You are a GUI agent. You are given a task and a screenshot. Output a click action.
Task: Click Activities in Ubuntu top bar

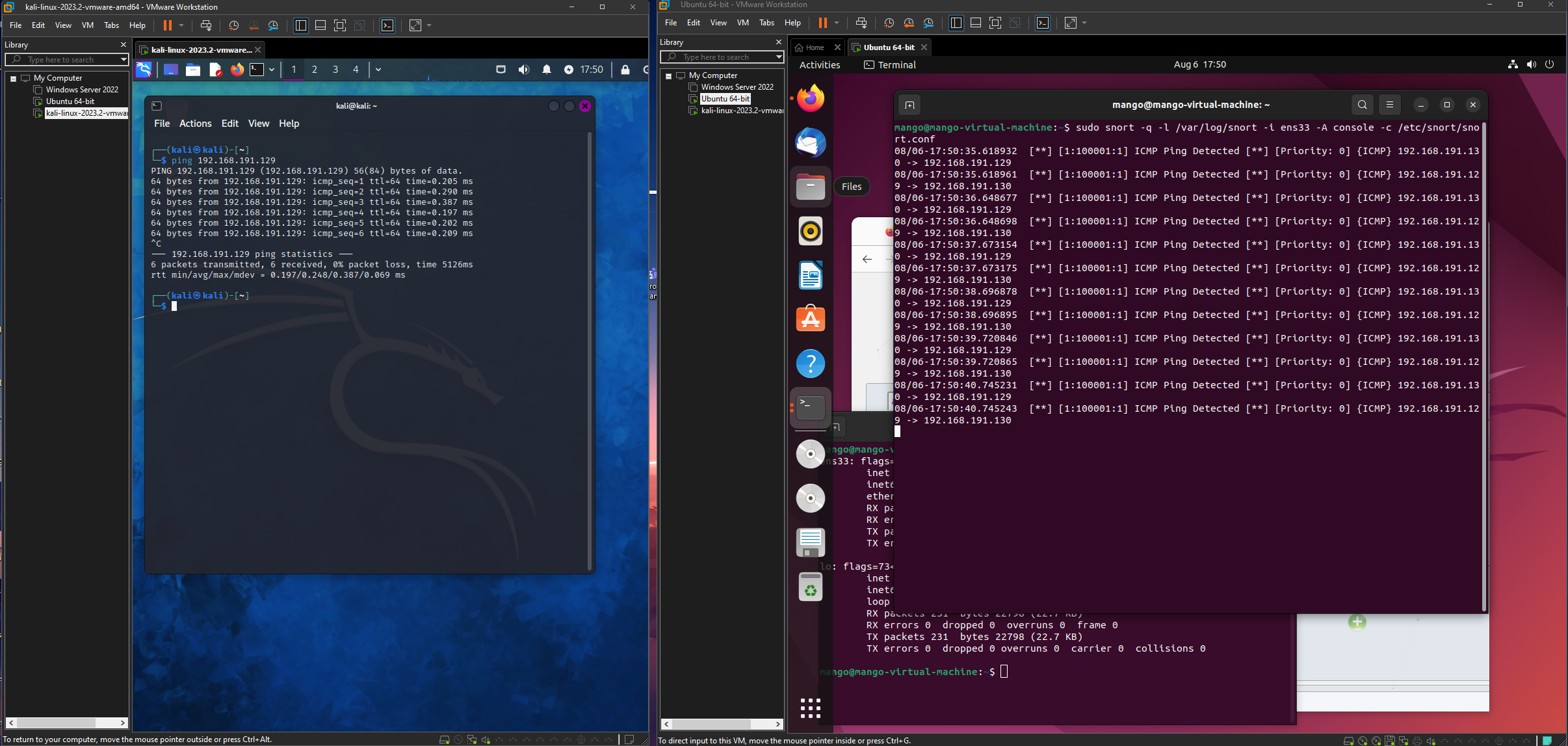point(820,65)
